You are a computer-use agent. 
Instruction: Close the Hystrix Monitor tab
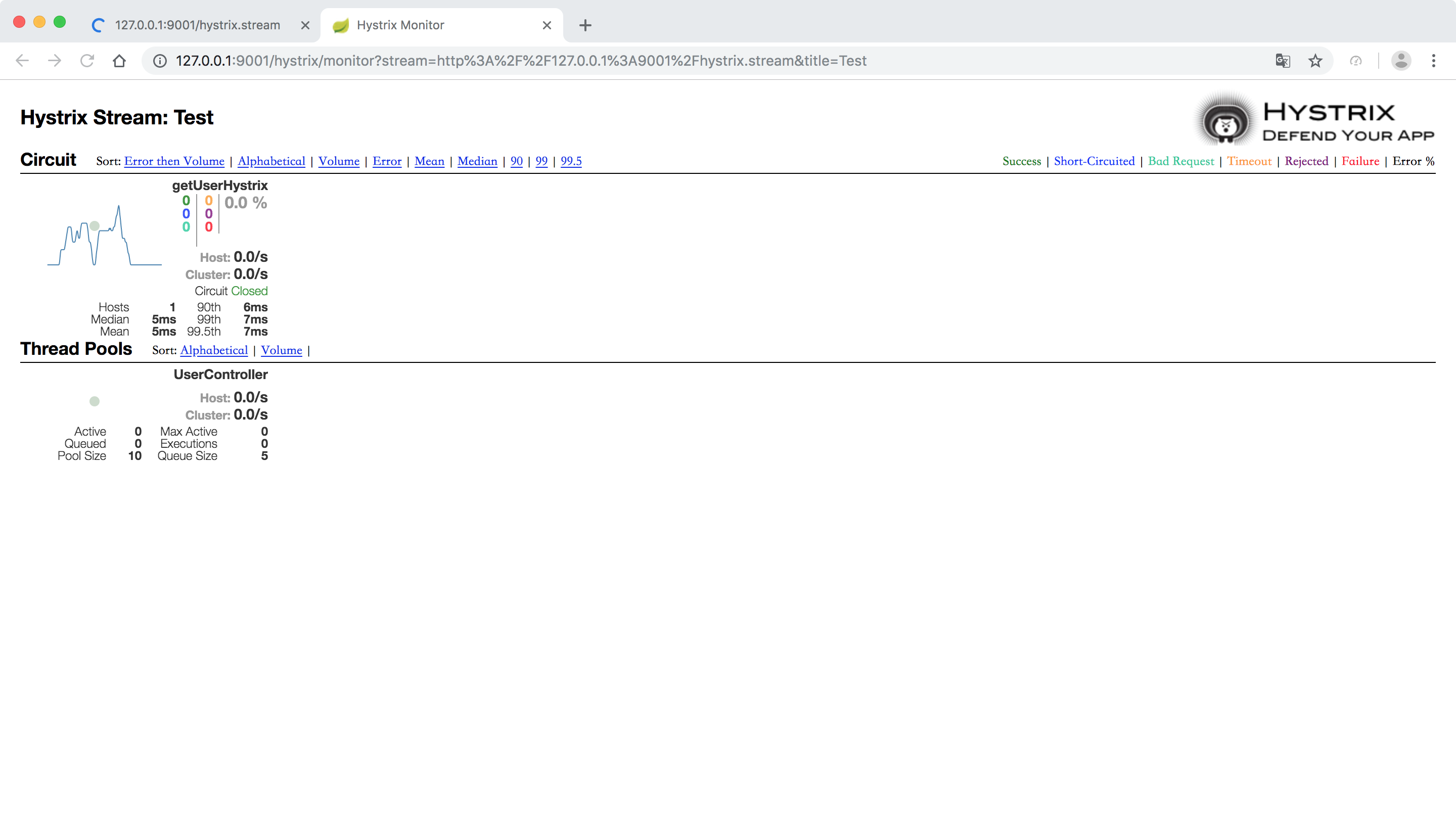(x=547, y=25)
